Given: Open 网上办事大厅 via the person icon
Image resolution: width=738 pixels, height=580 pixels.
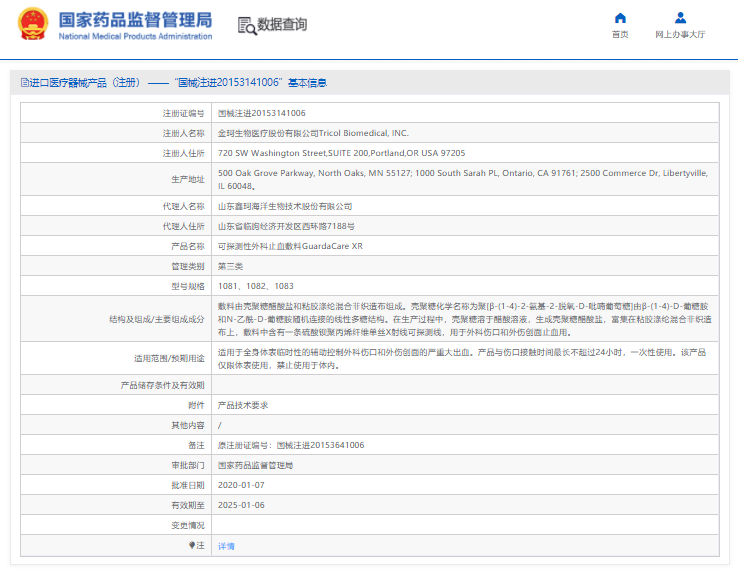Looking at the screenshot, I should coord(680,18).
